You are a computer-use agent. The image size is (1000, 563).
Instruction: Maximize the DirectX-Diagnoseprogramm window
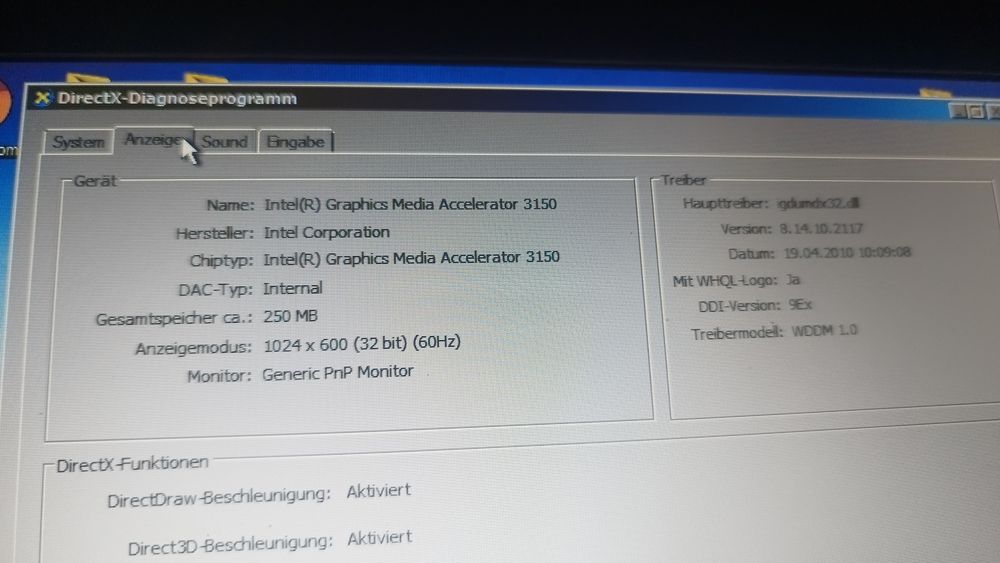(976, 112)
